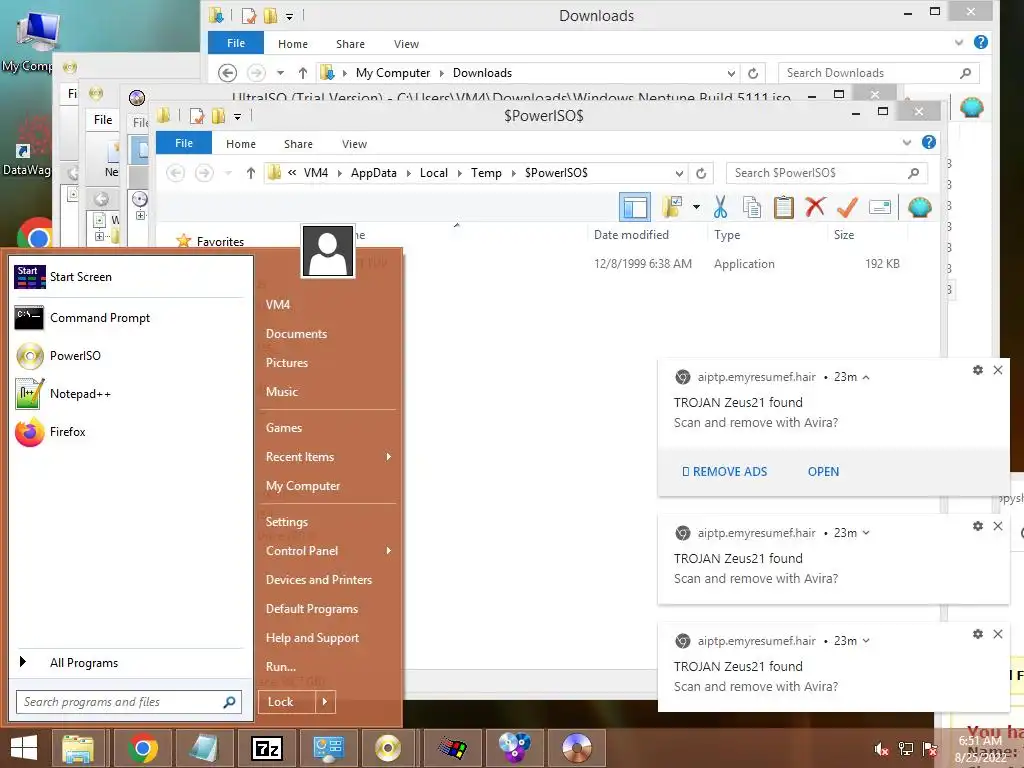Open 7-Zip from the taskbar

coord(267,748)
